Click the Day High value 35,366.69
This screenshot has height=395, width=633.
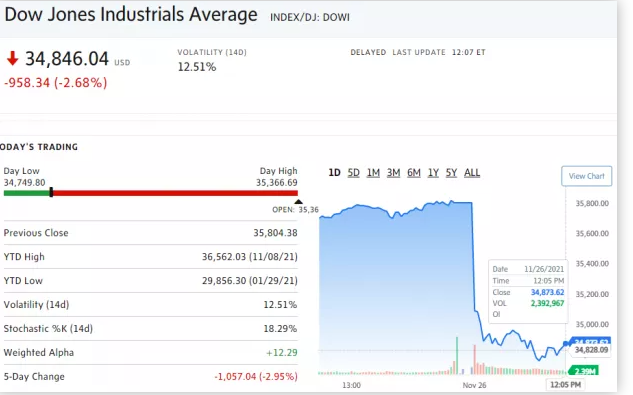pyautogui.click(x=277, y=183)
